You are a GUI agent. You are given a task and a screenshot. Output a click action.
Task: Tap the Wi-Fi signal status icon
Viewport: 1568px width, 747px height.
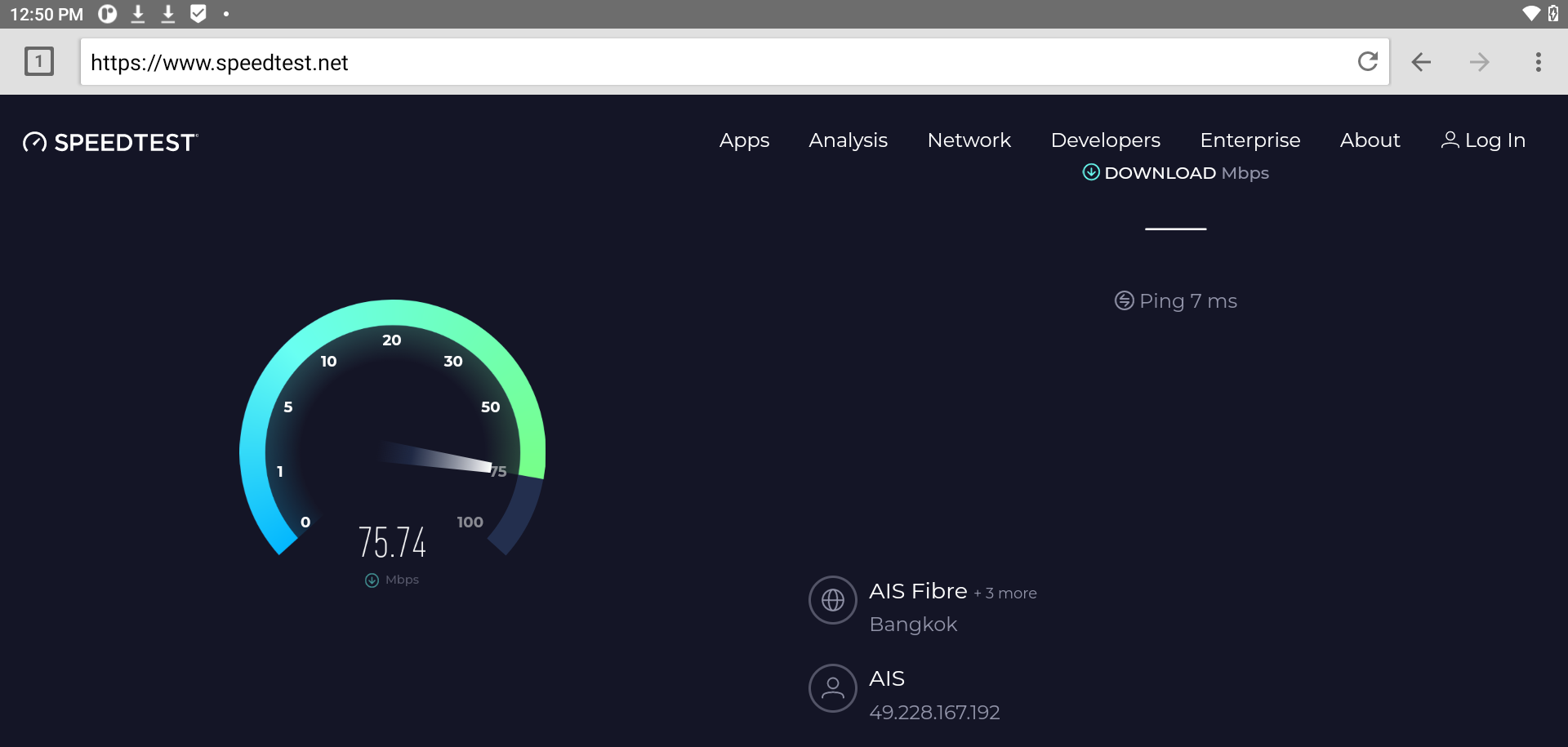pos(1531,13)
